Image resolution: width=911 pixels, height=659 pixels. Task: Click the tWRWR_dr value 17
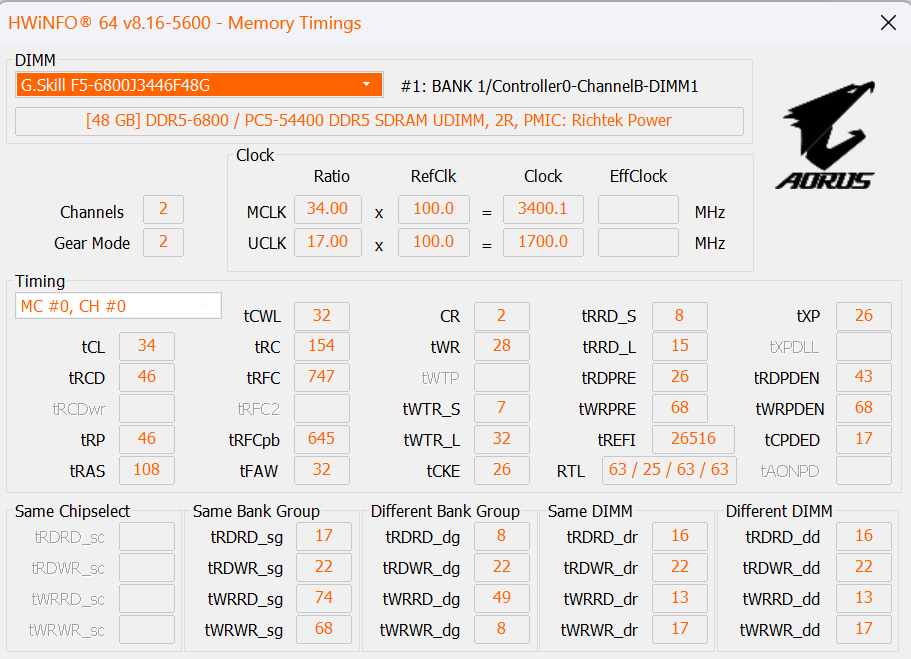(680, 629)
